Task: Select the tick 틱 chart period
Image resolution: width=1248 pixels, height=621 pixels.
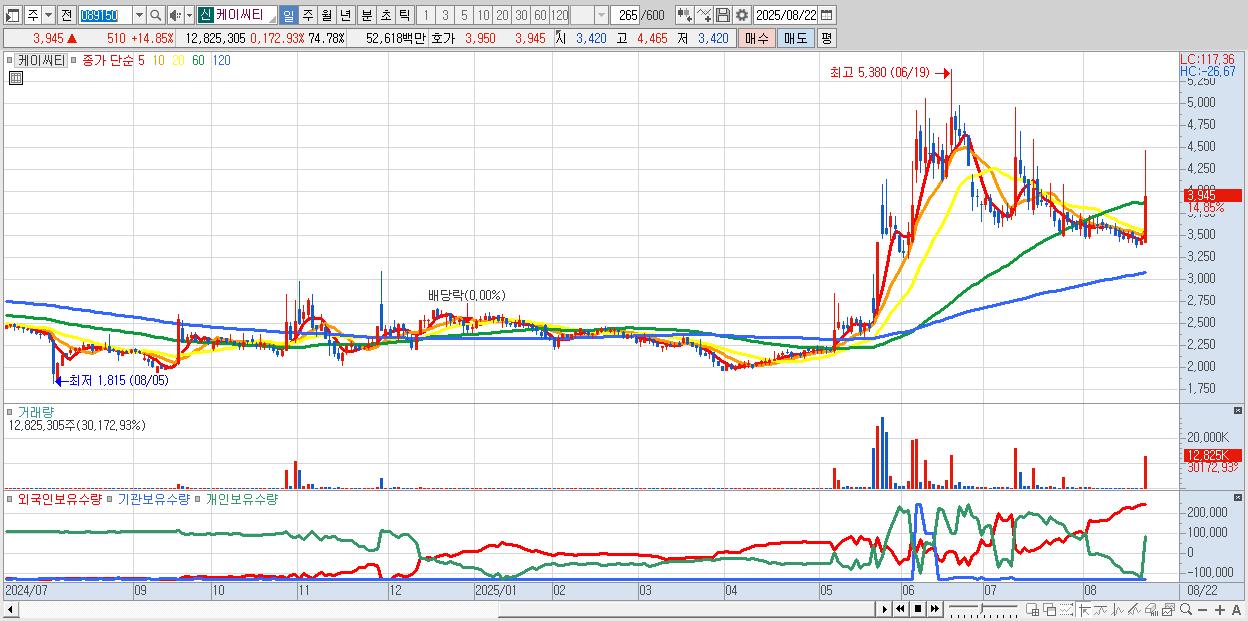Action: point(404,15)
